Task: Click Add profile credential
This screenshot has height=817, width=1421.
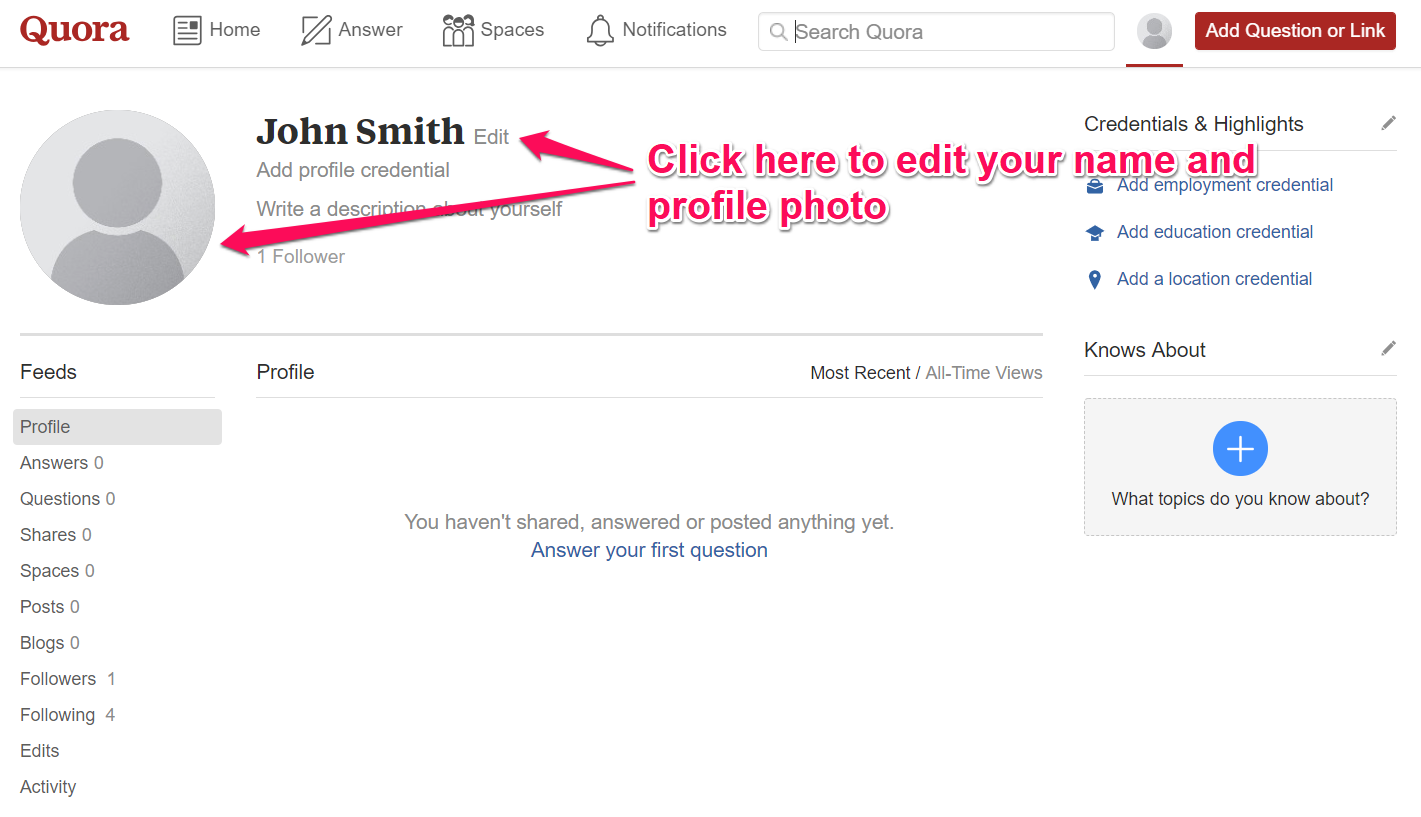Action: click(x=353, y=170)
